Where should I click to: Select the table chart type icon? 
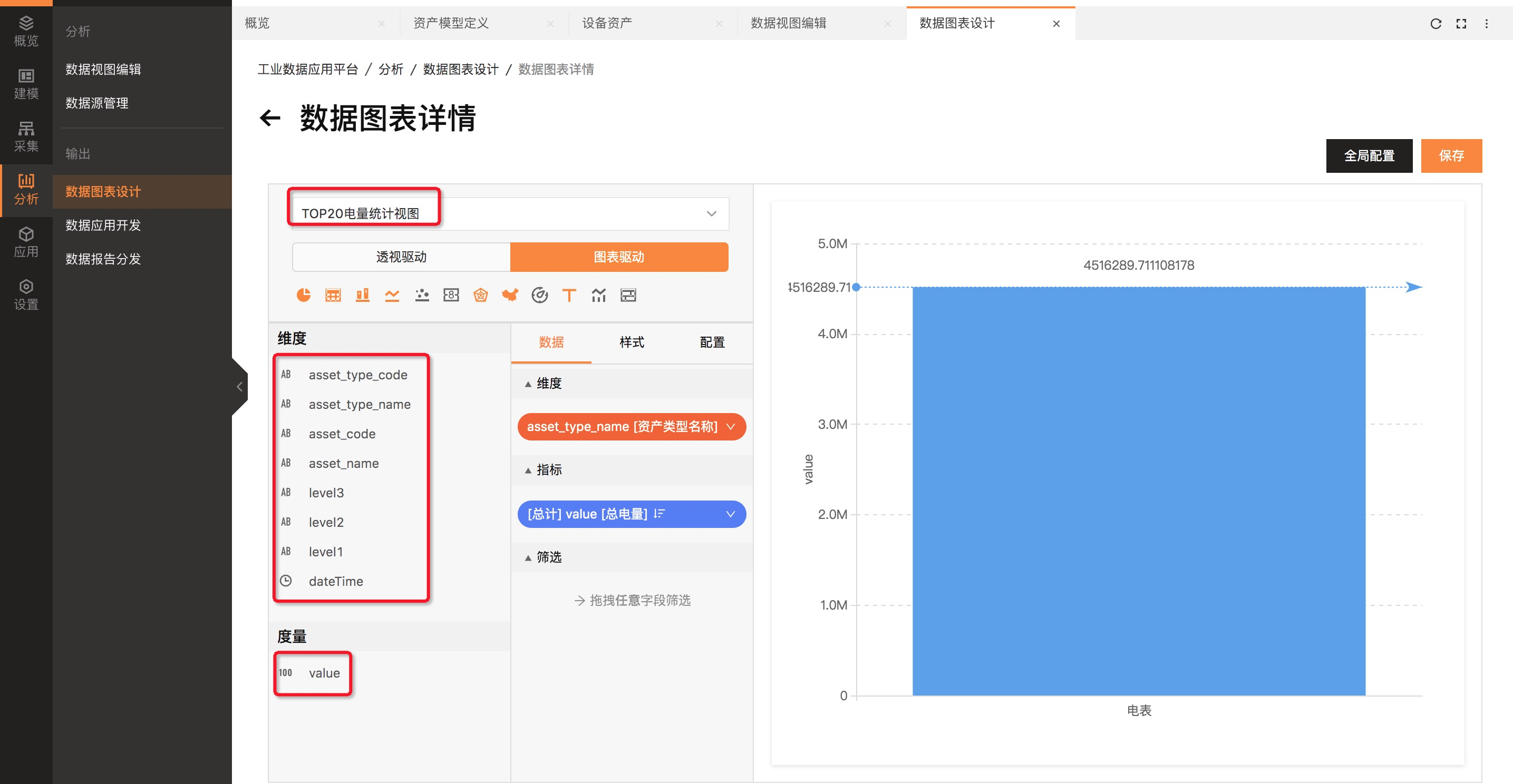(x=333, y=295)
